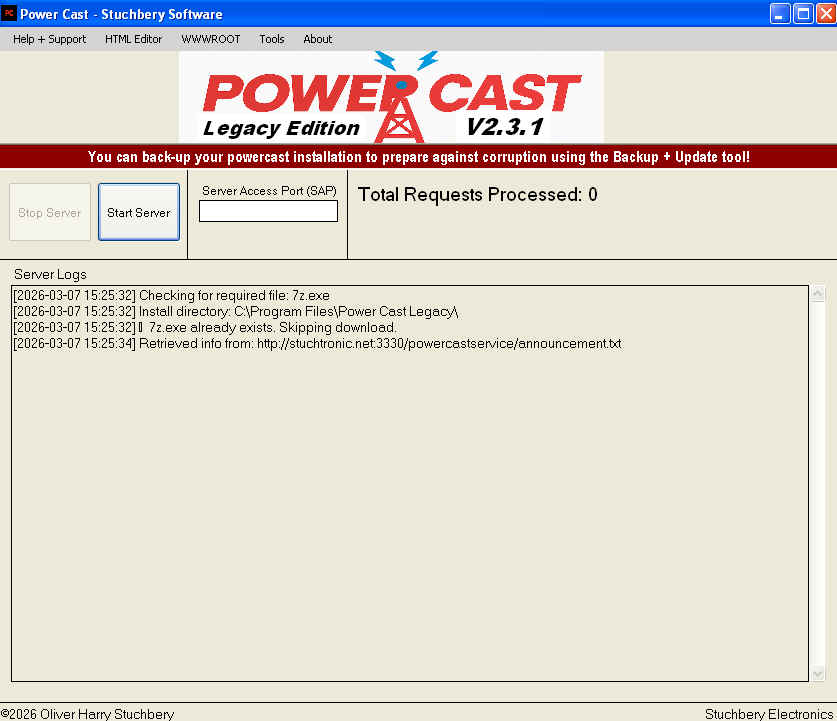Click the ©2026 Oliver Harry Stuchbery footer text
Viewport: 837px width, 721px height.
(x=88, y=714)
